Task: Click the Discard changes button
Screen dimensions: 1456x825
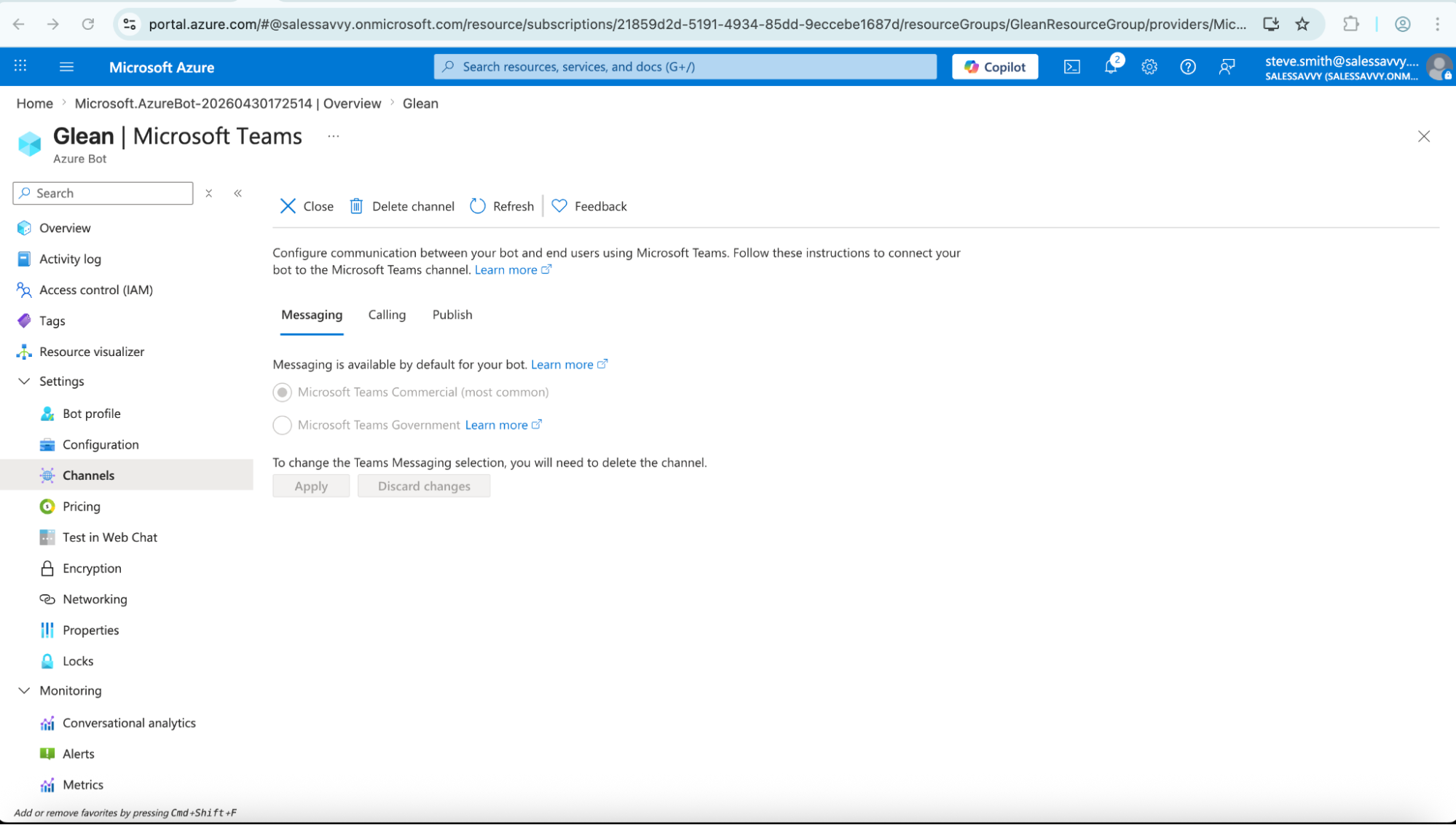Action: point(424,486)
